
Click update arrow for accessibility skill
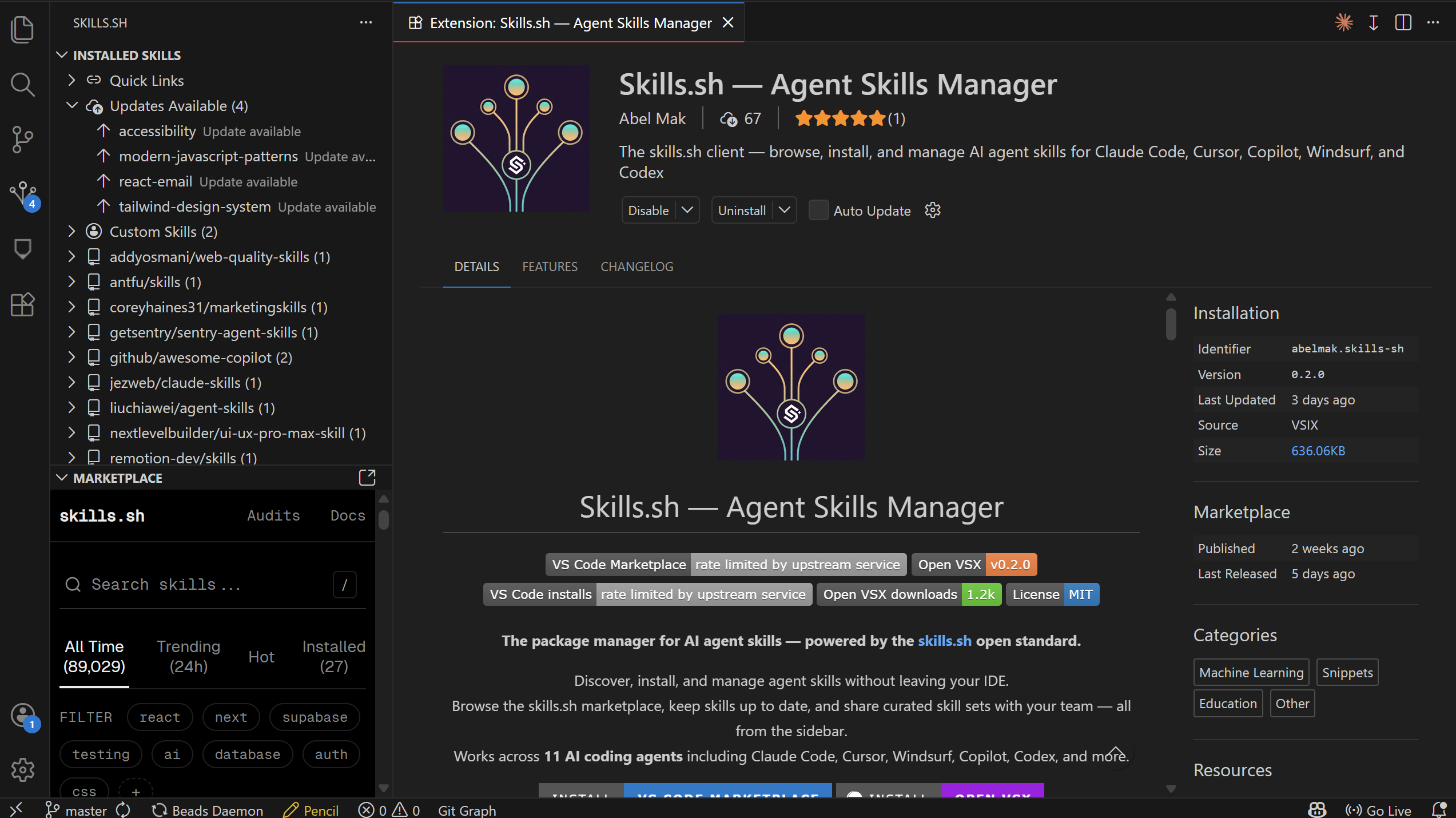tap(104, 131)
